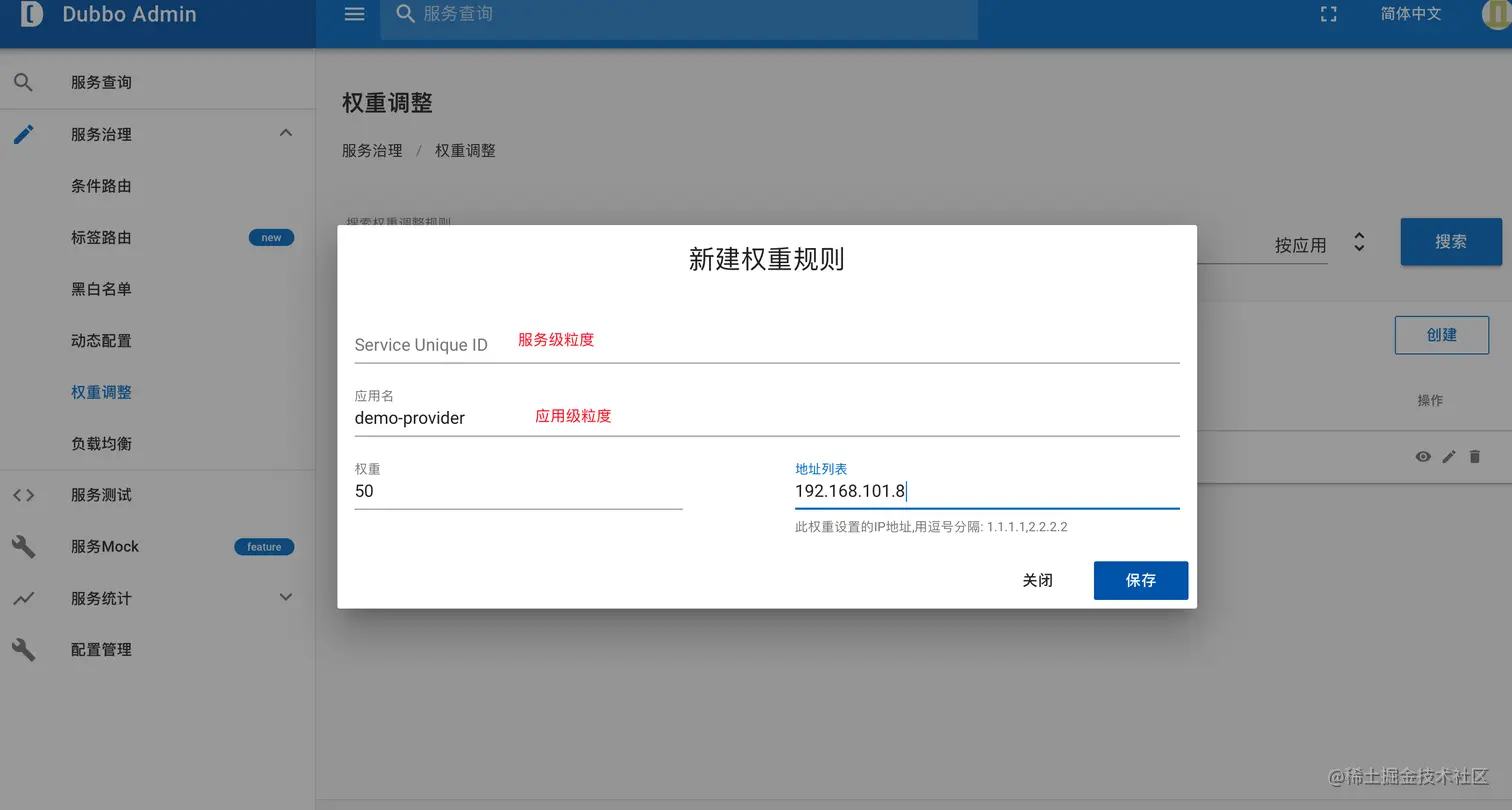
Task: Toggle the hamburger navigation menu icon
Action: [354, 14]
